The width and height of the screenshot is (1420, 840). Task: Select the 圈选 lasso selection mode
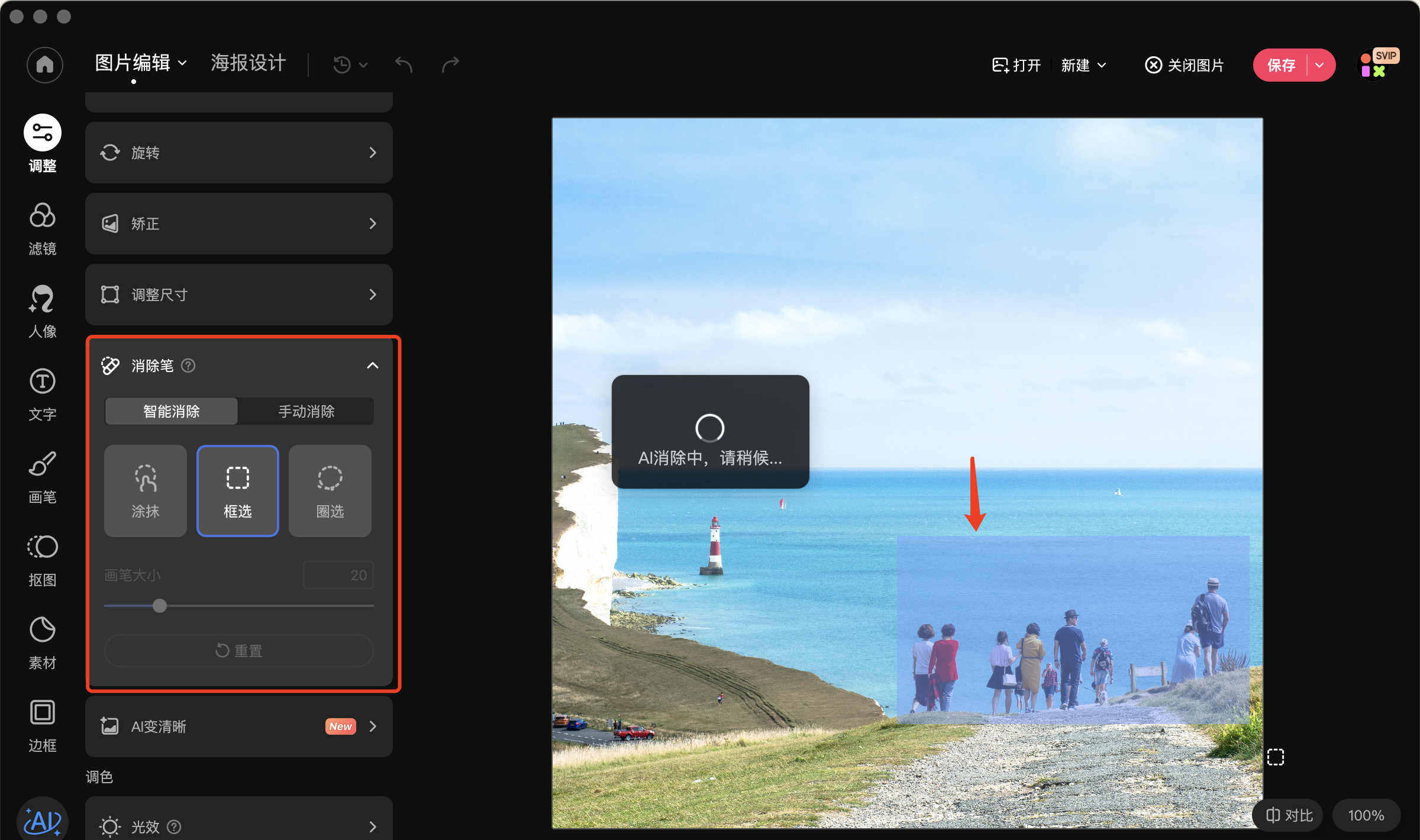tap(330, 491)
